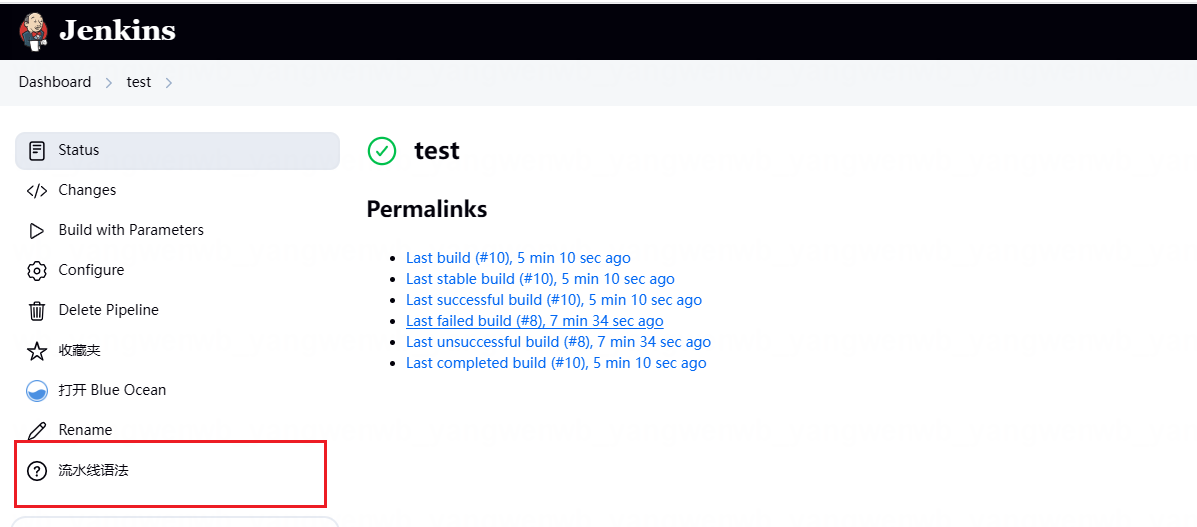
Task: Click the green success checkmark beside test
Action: (x=382, y=150)
